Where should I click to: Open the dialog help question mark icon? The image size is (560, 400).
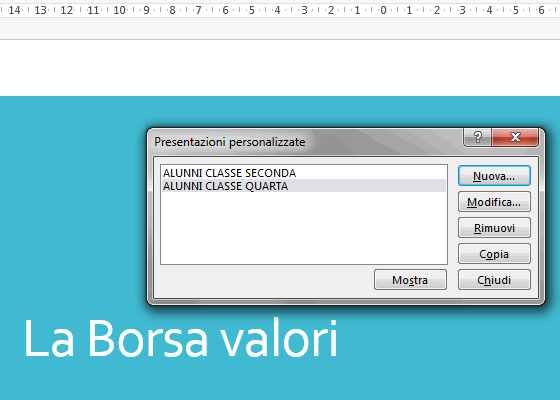click(478, 137)
